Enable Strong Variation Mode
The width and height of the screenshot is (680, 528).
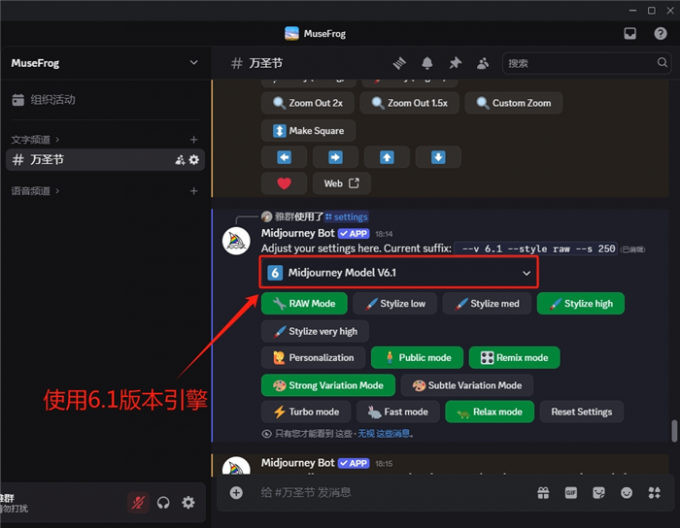(328, 385)
